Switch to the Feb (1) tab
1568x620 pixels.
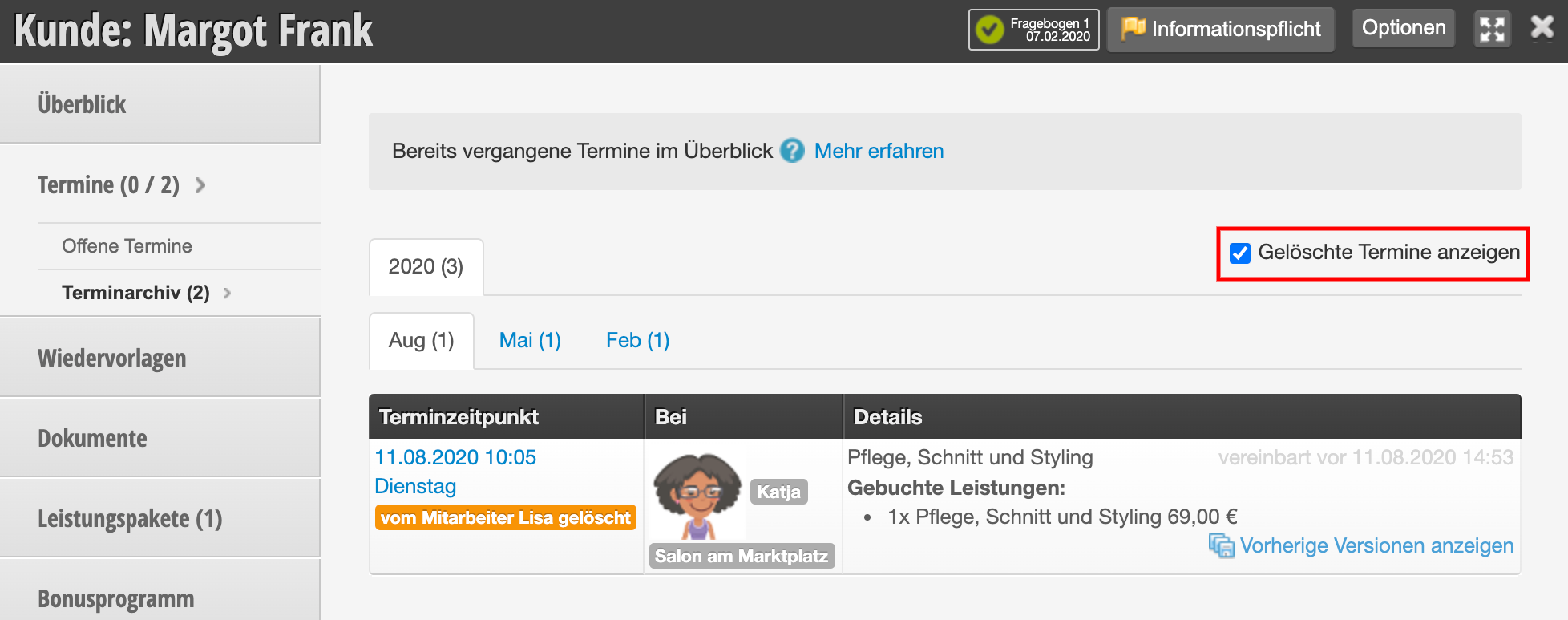(637, 340)
